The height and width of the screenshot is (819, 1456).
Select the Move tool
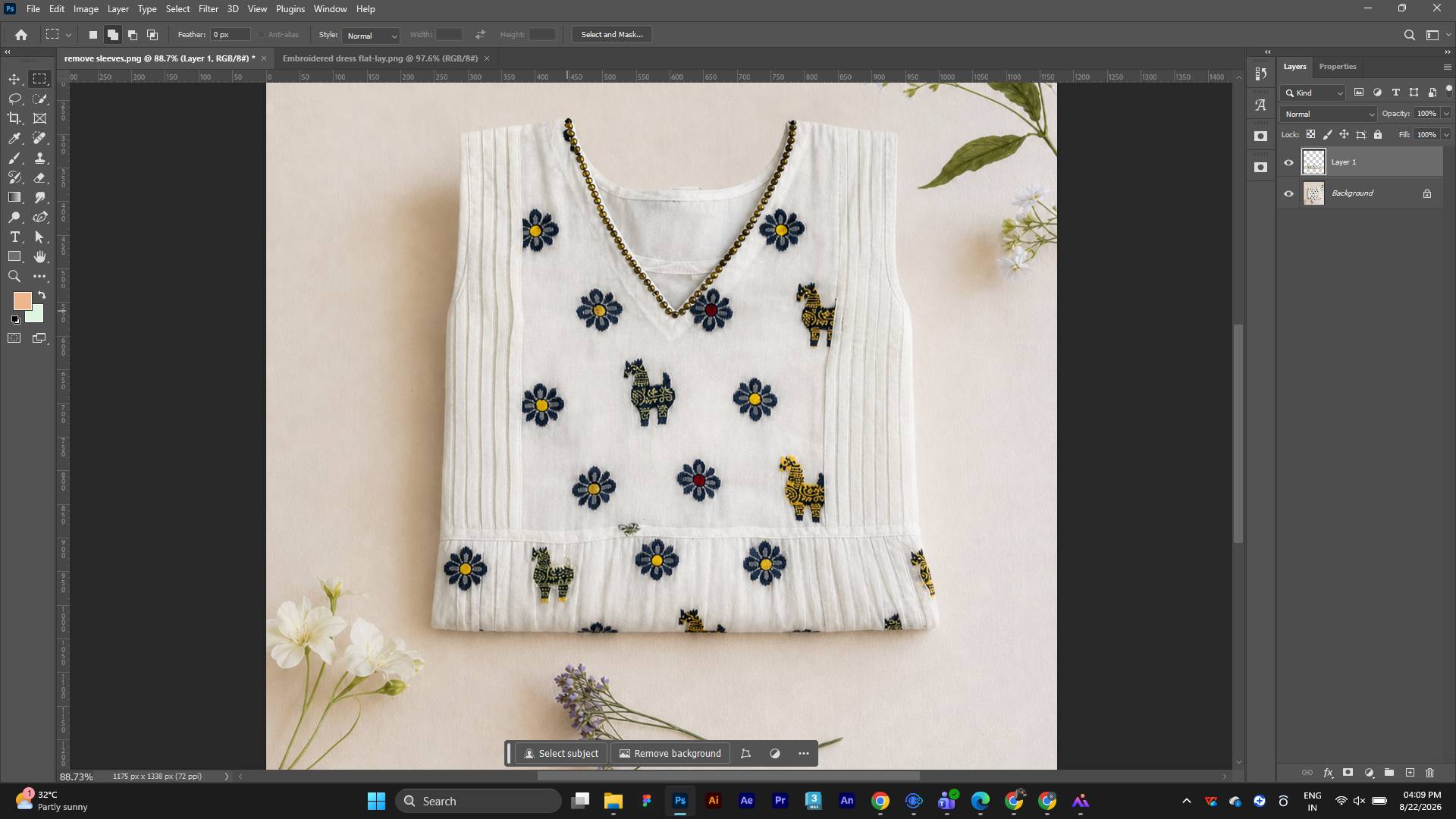(14, 79)
